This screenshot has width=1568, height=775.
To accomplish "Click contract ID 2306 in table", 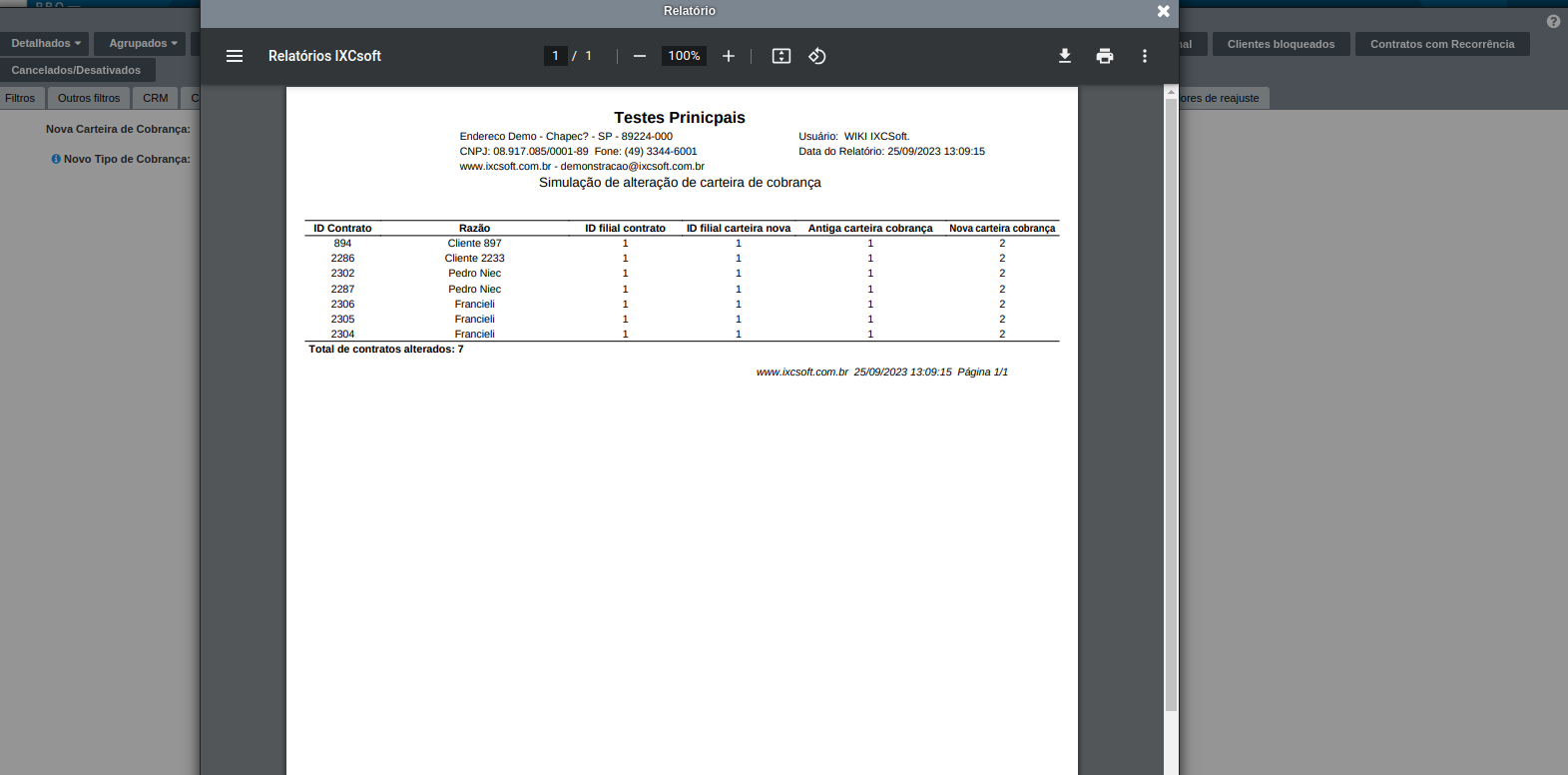I will click(342, 305).
